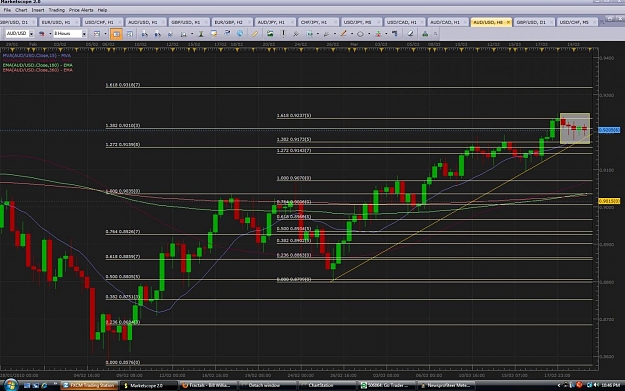625x391 pixels.
Task: Click the red EMA 360 indicator label
Action: click(x=37, y=70)
